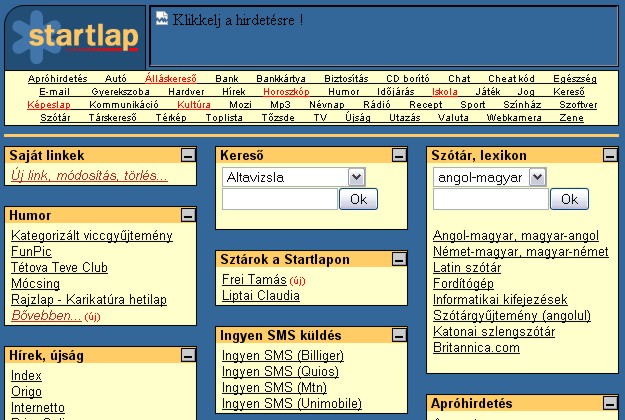Open Kategorizált viccgyűjtemény link

click(92, 236)
